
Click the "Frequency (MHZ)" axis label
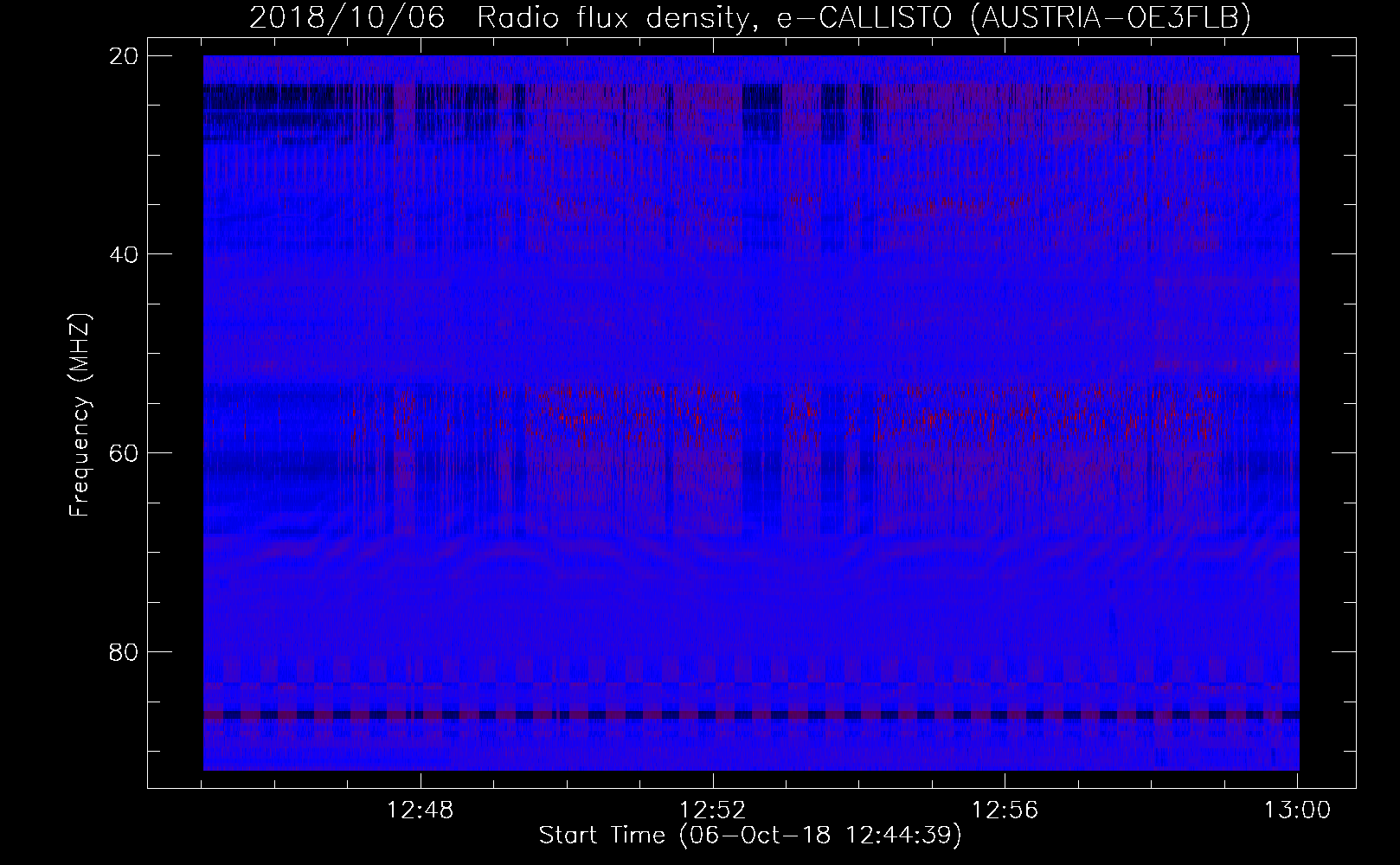coord(80,416)
